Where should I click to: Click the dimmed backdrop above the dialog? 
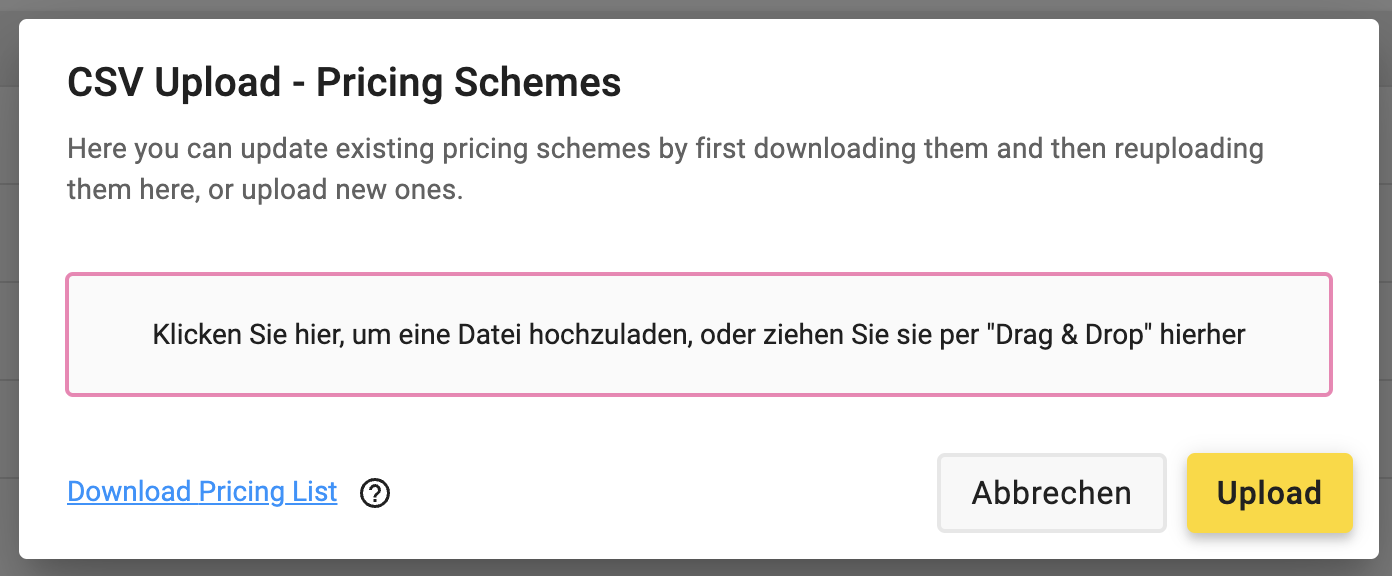696,8
